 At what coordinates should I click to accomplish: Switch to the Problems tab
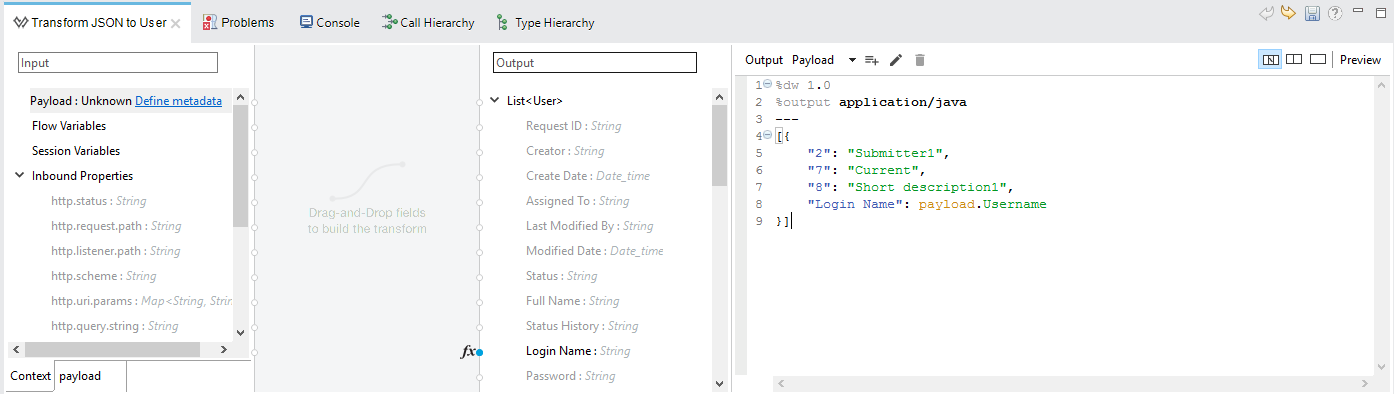click(238, 23)
